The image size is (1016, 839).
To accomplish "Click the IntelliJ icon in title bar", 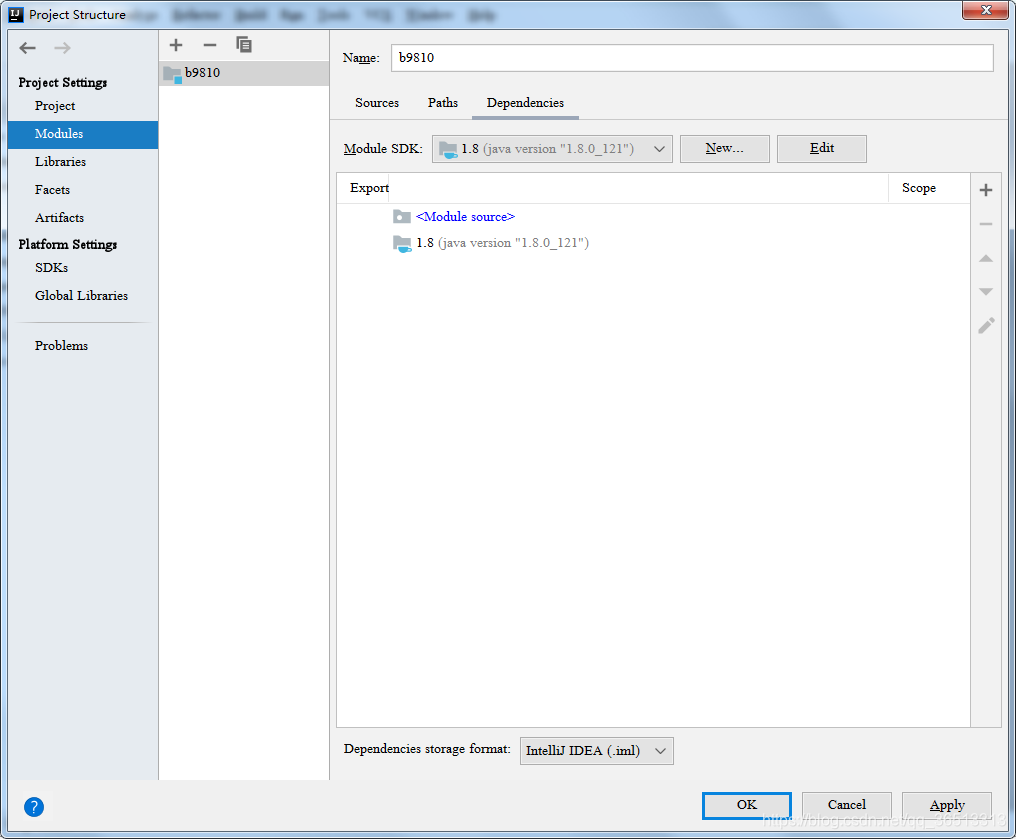I will click(x=16, y=14).
